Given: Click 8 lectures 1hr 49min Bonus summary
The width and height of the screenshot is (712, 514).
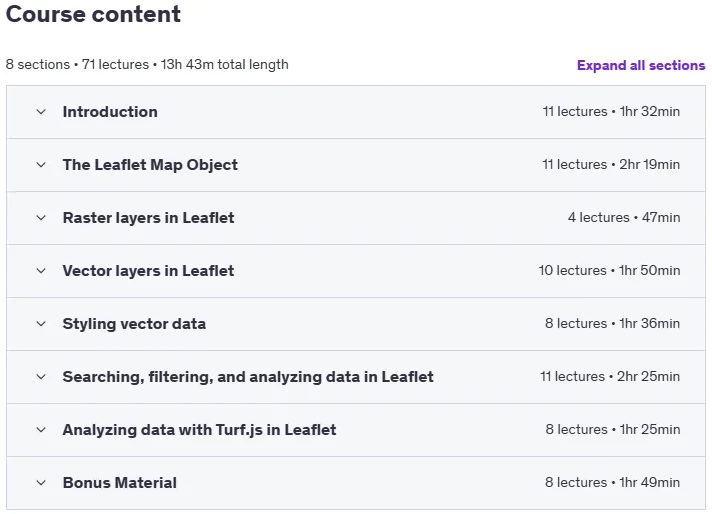Looking at the screenshot, I should [x=613, y=482].
